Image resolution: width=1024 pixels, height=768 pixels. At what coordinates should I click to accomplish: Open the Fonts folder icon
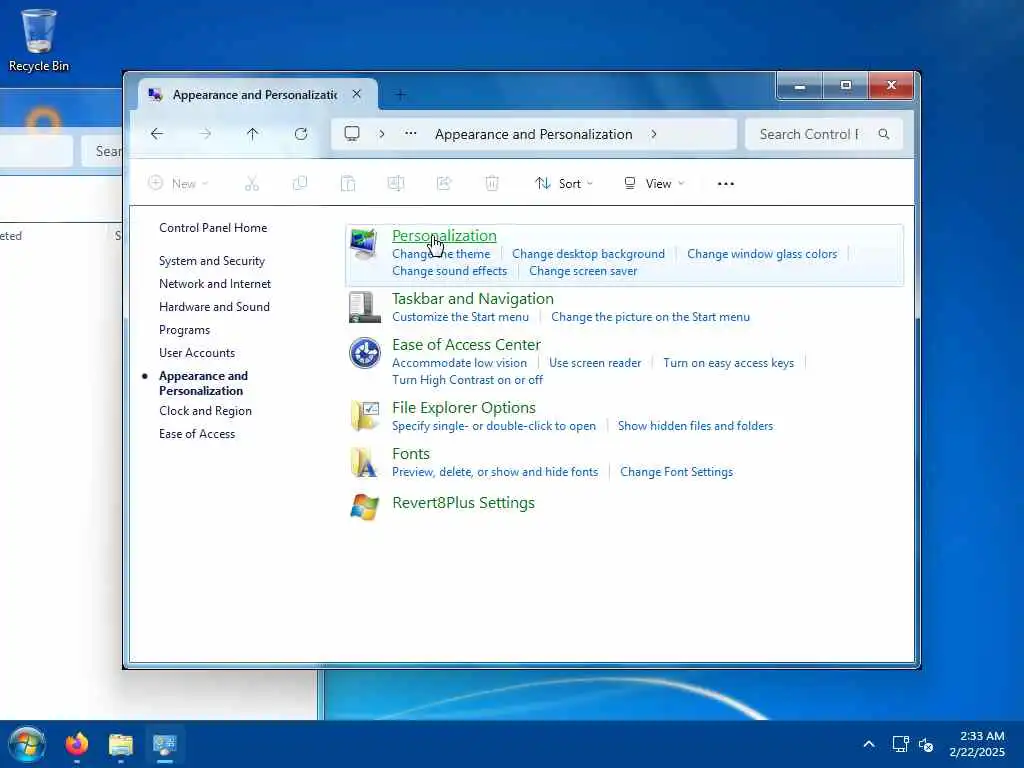tap(364, 462)
